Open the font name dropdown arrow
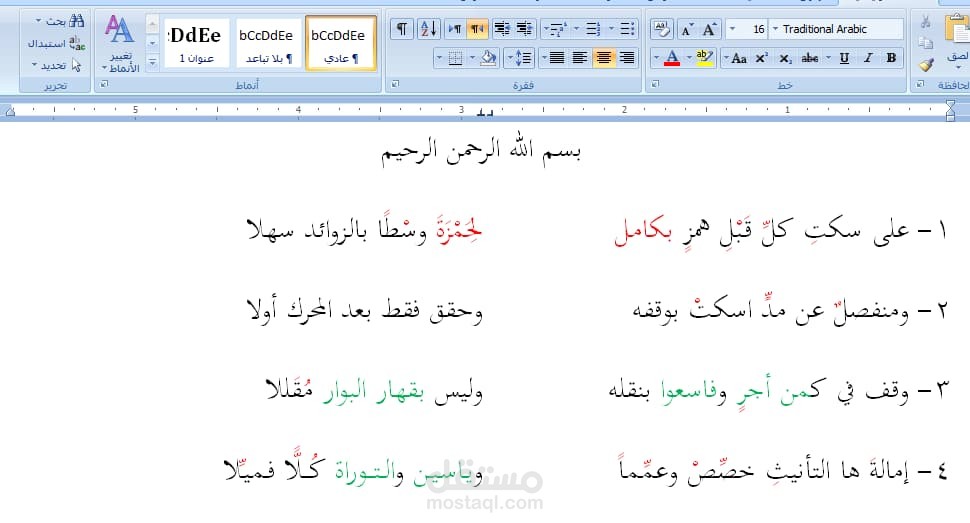Screen dimensions: 970x523 775,28
